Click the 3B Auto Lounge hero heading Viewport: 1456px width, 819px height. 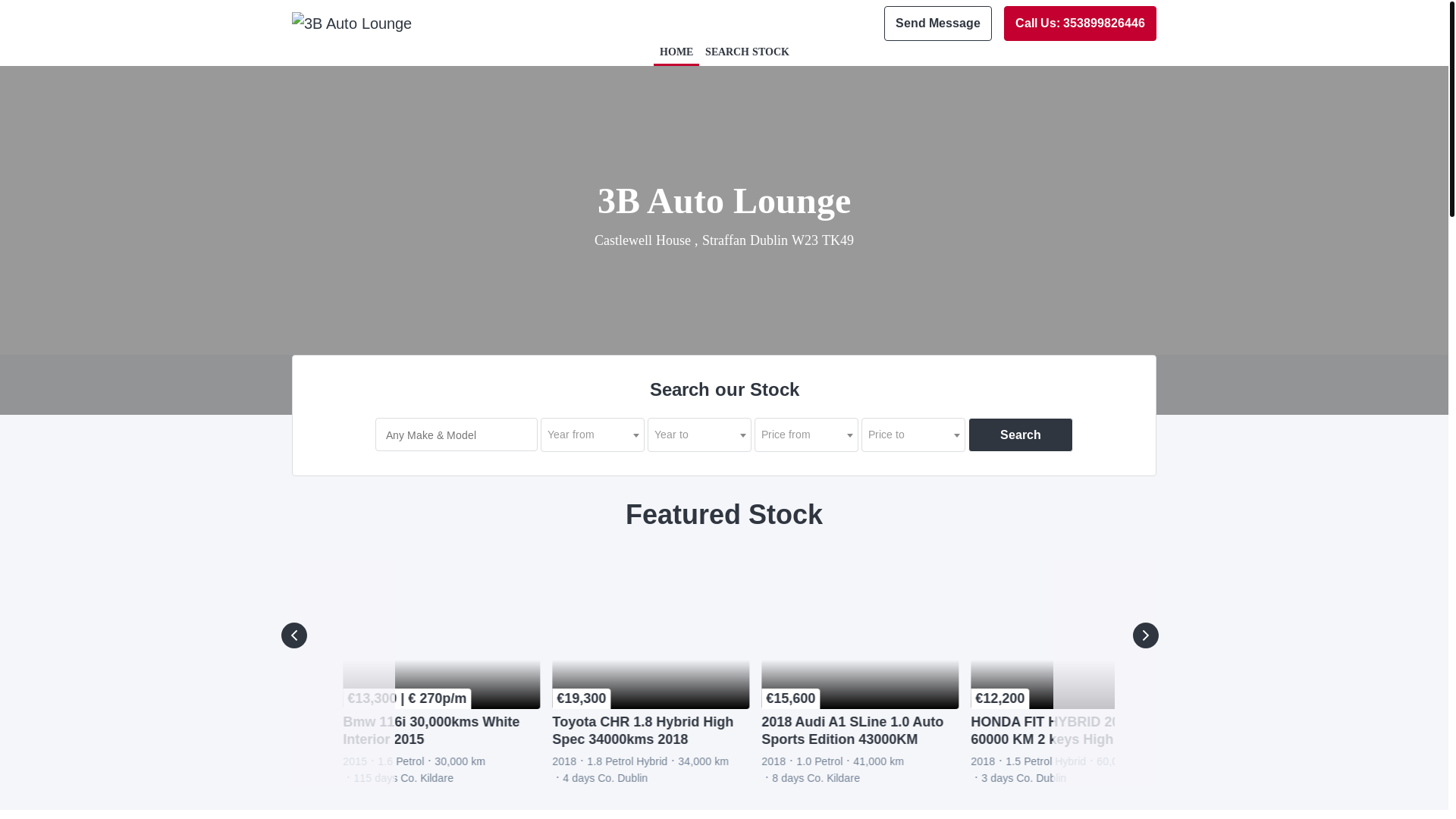coord(724,201)
